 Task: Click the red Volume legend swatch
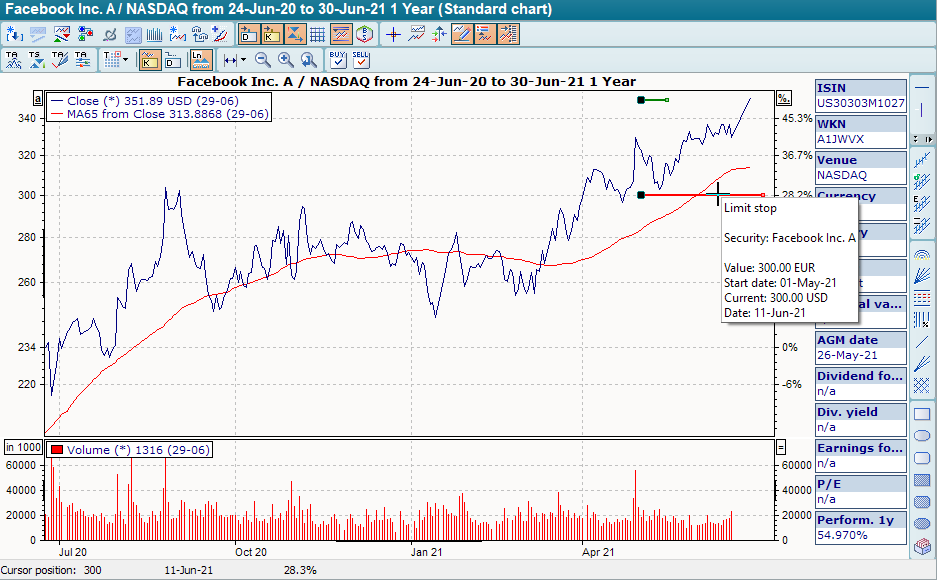click(56, 450)
